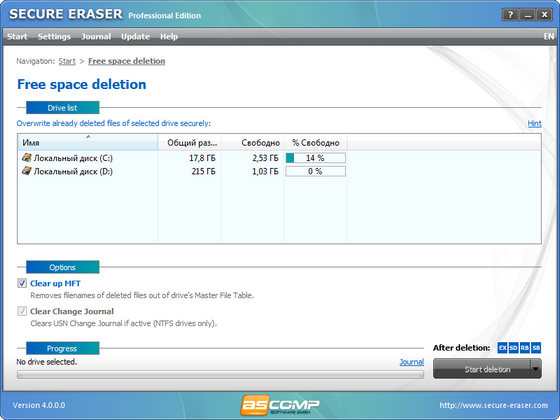The height and width of the screenshot is (420, 560).
Task: Click the 14 % free space bar
Action: [315, 158]
